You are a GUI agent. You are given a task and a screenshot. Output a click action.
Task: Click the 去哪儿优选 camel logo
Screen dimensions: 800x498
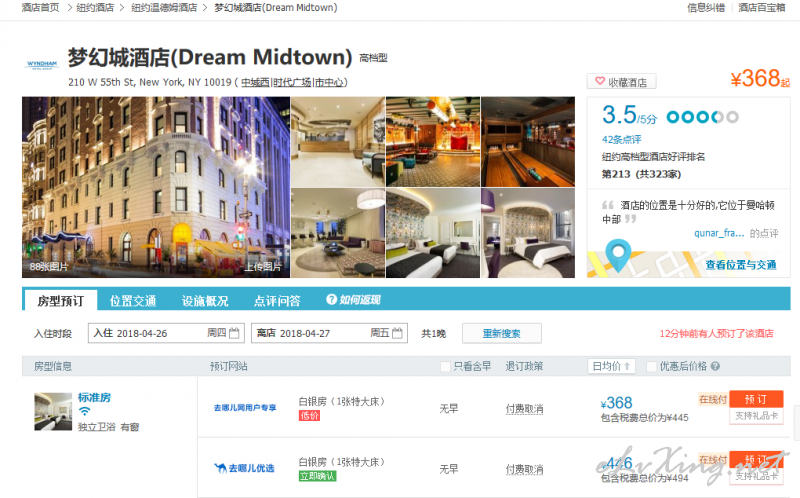click(244, 468)
